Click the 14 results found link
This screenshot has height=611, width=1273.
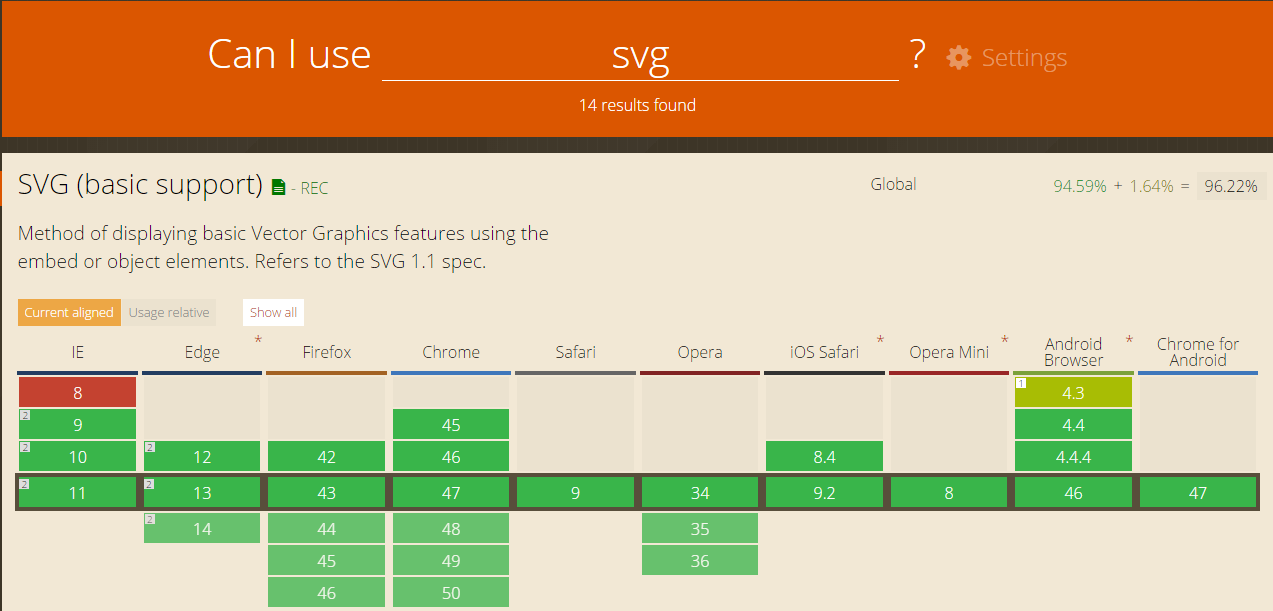coord(637,105)
